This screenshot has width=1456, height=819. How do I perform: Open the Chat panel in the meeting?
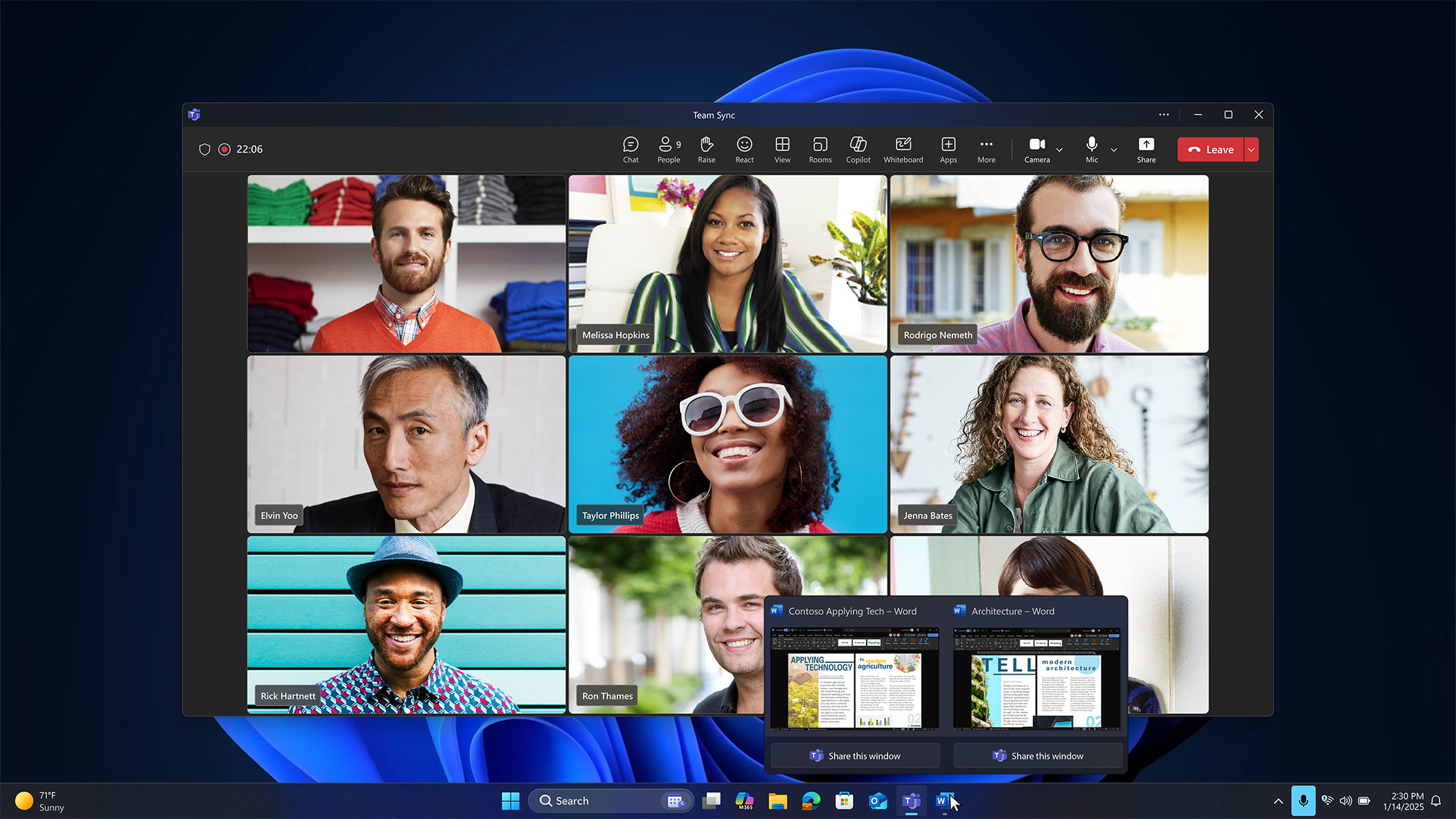point(630,149)
